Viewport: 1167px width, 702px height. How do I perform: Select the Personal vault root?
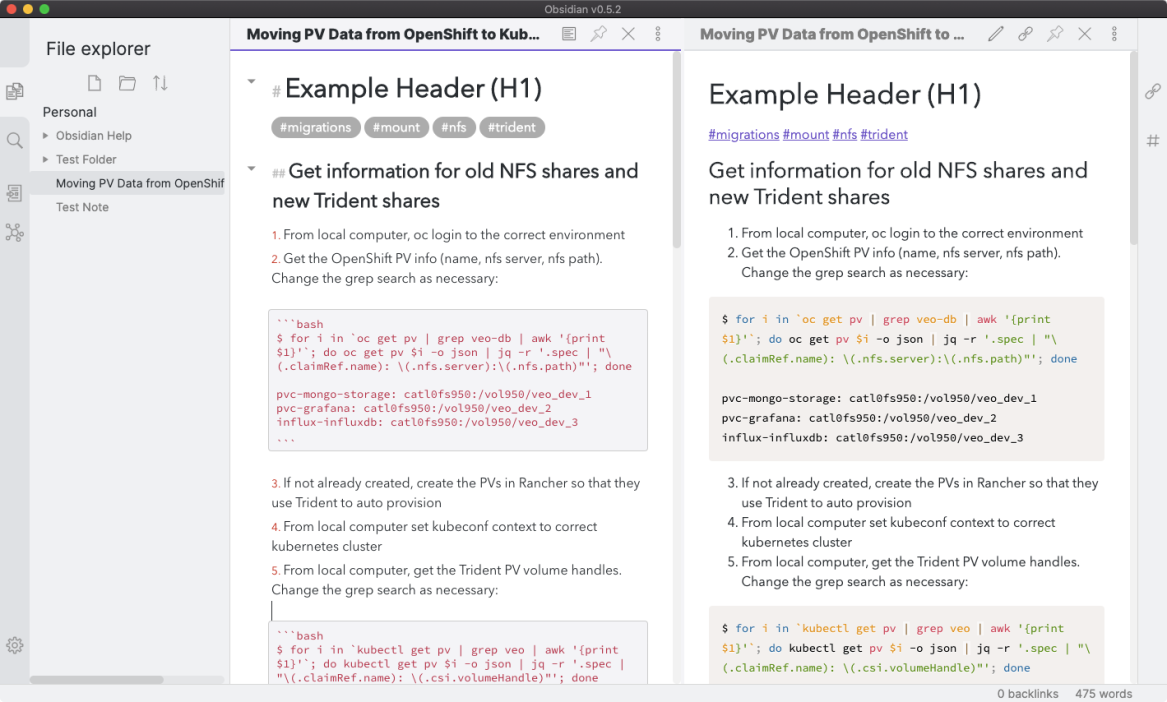(x=69, y=112)
